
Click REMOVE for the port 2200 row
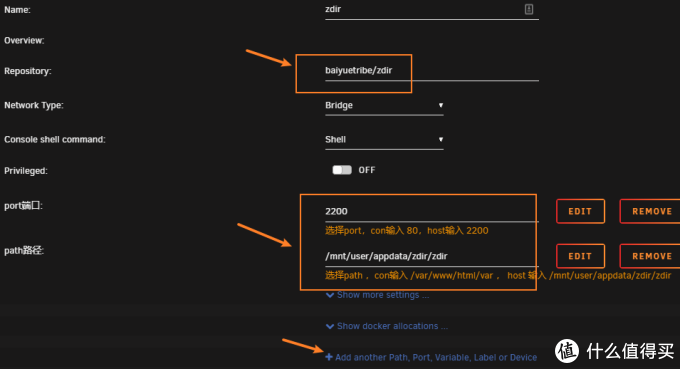651,212
